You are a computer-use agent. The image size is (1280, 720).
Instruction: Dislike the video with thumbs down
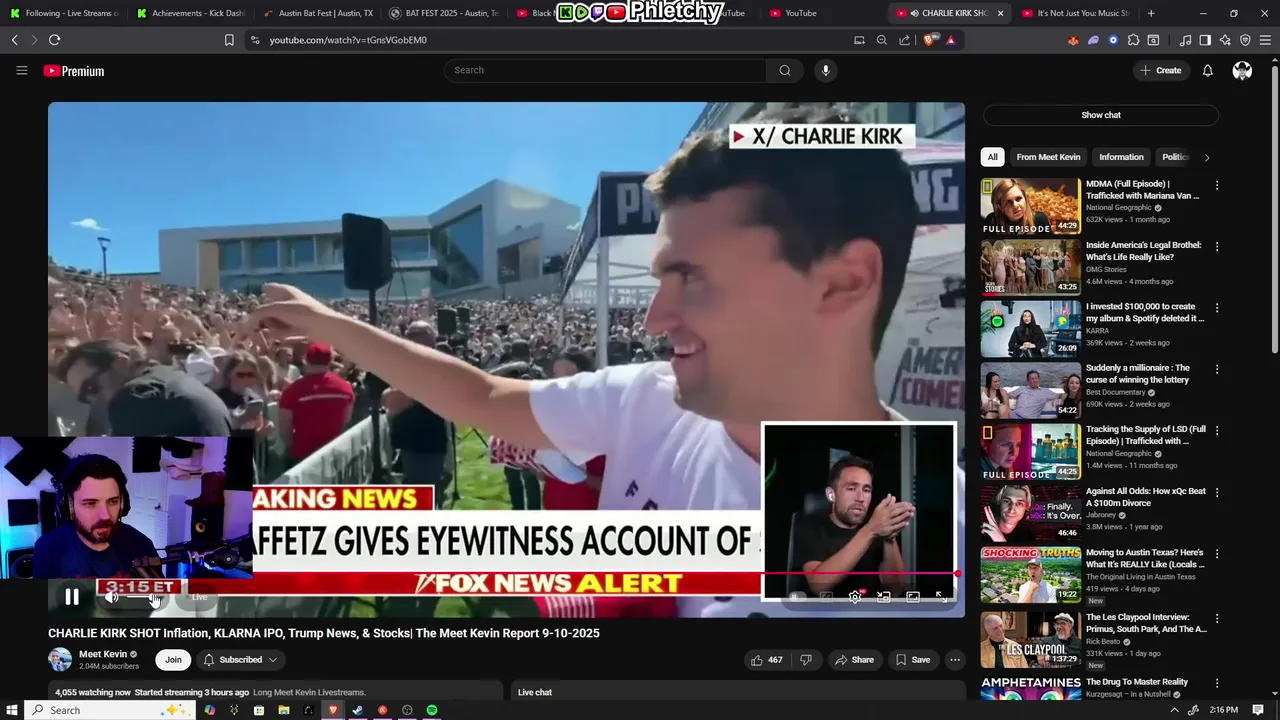click(x=806, y=660)
